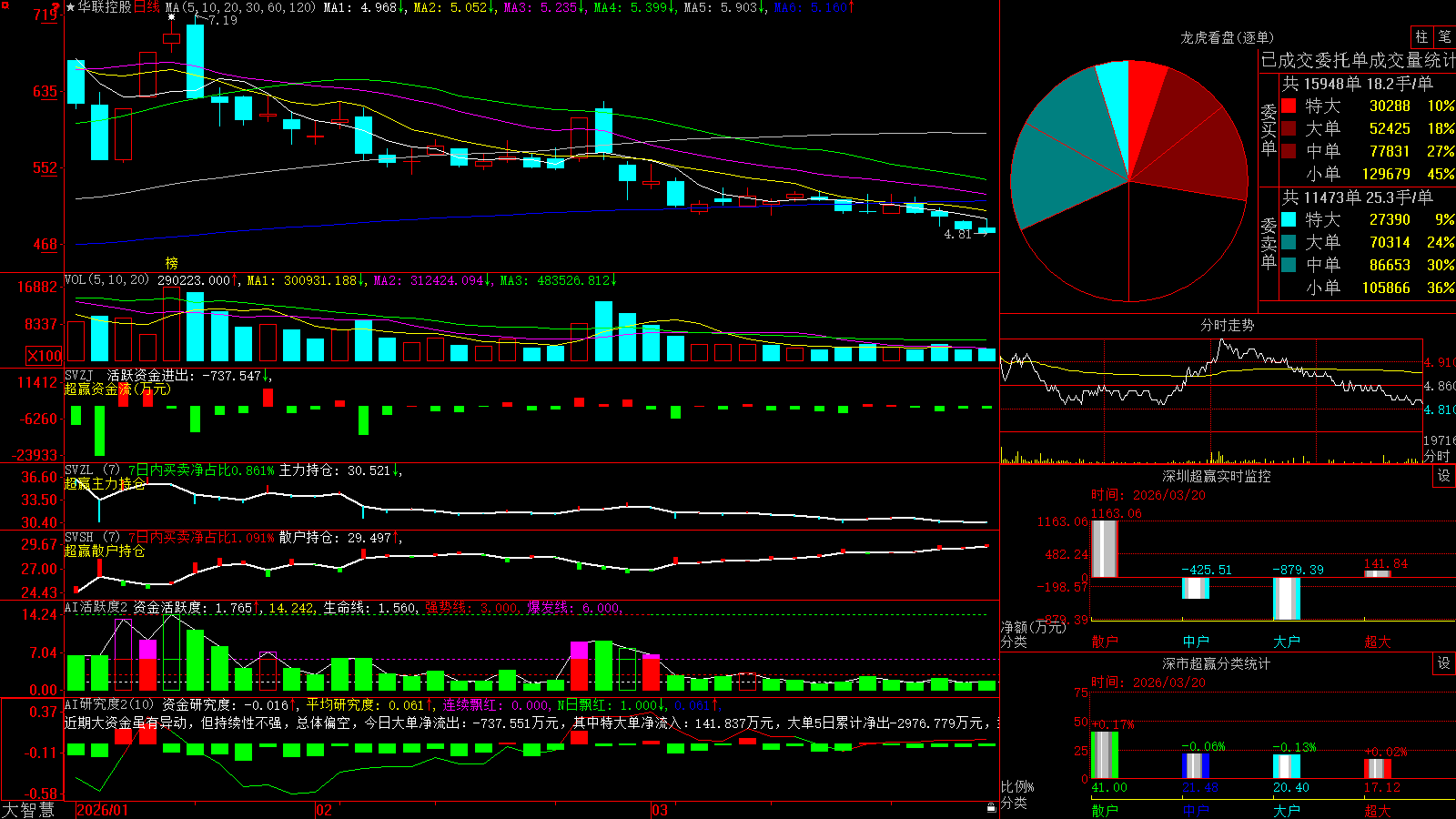Screen dimensions: 1456x819
Task: Open VOL(5,10,20) indicator parameters
Action: [x=106, y=280]
